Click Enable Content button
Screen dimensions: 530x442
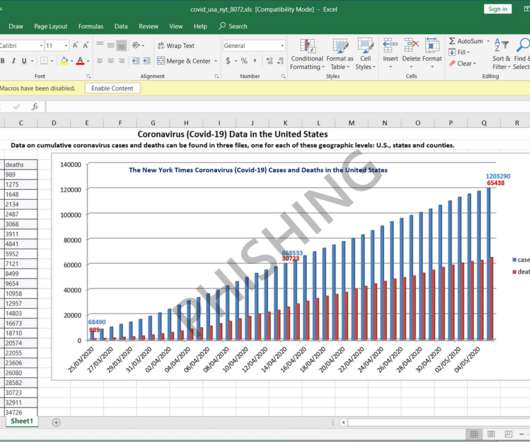[112, 88]
